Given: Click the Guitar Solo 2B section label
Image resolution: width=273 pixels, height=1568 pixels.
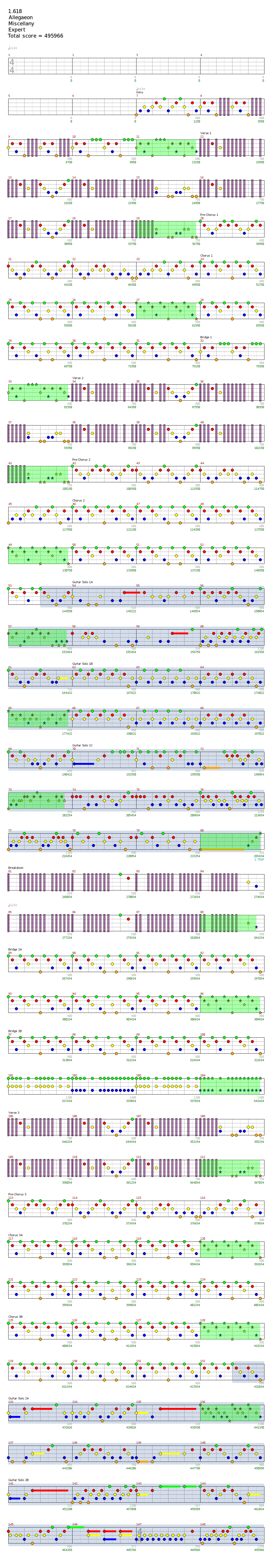Looking at the screenshot, I should [x=18, y=1480].
